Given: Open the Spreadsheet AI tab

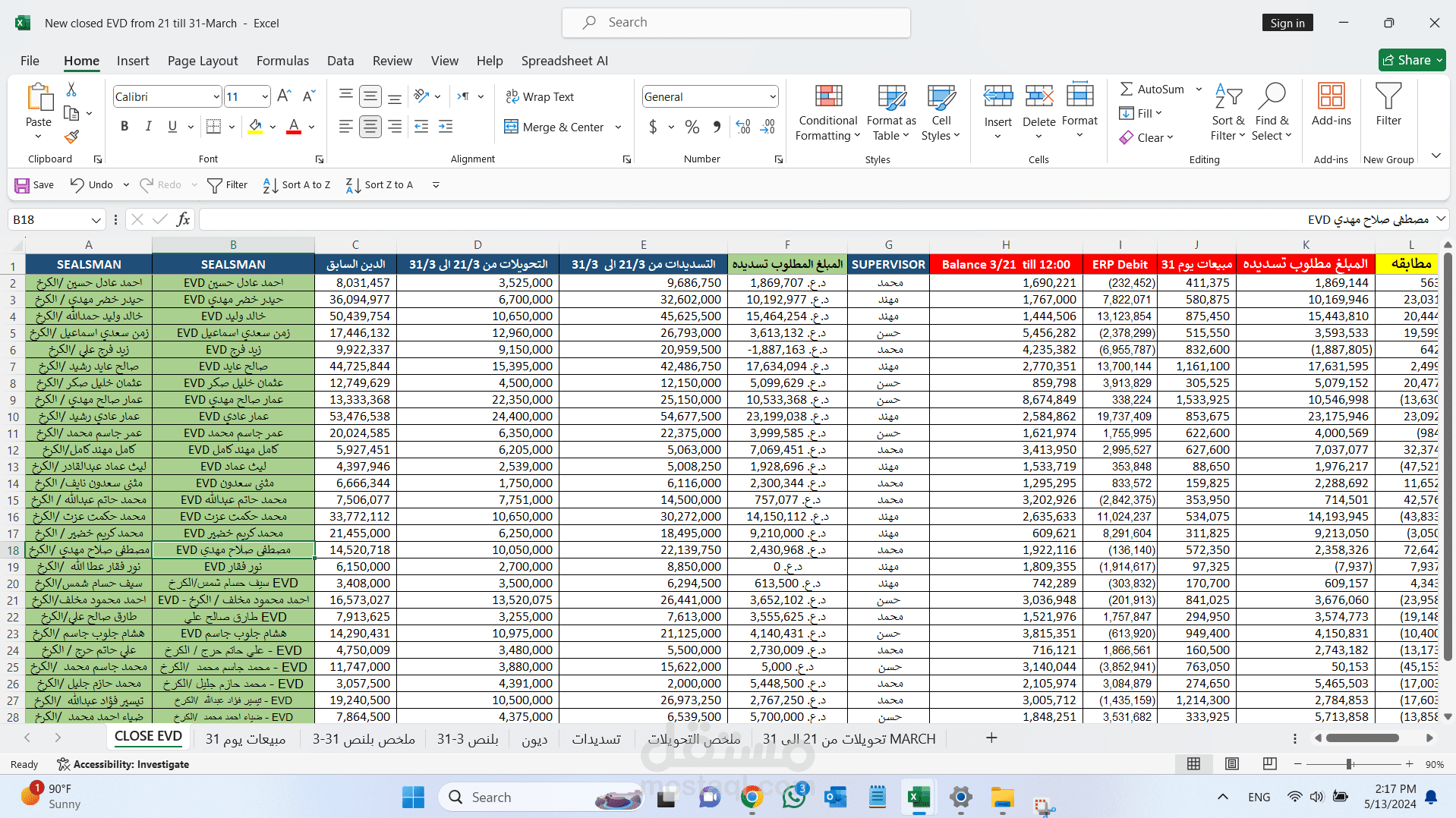Looking at the screenshot, I should coord(564,61).
